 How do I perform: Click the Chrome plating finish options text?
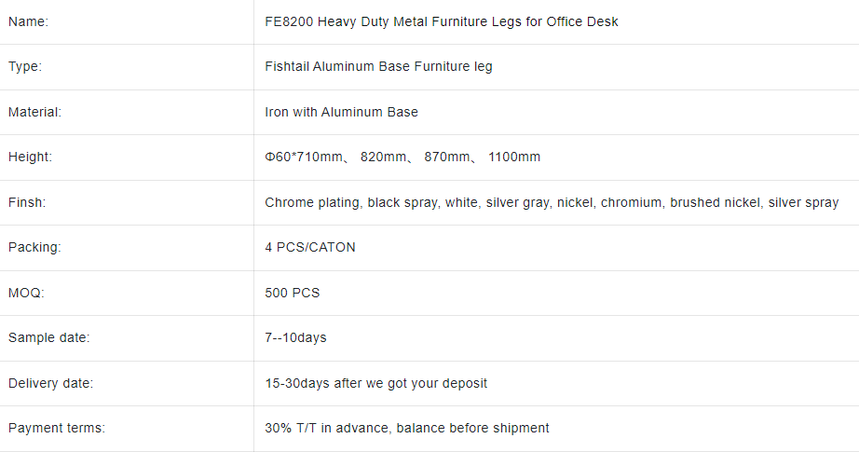click(552, 203)
